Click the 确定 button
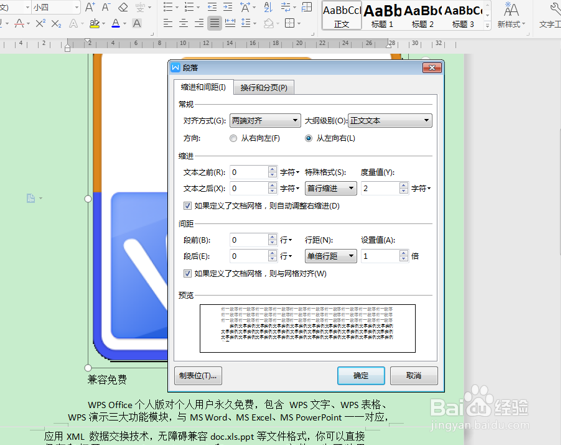The width and height of the screenshot is (561, 445). 361,376
